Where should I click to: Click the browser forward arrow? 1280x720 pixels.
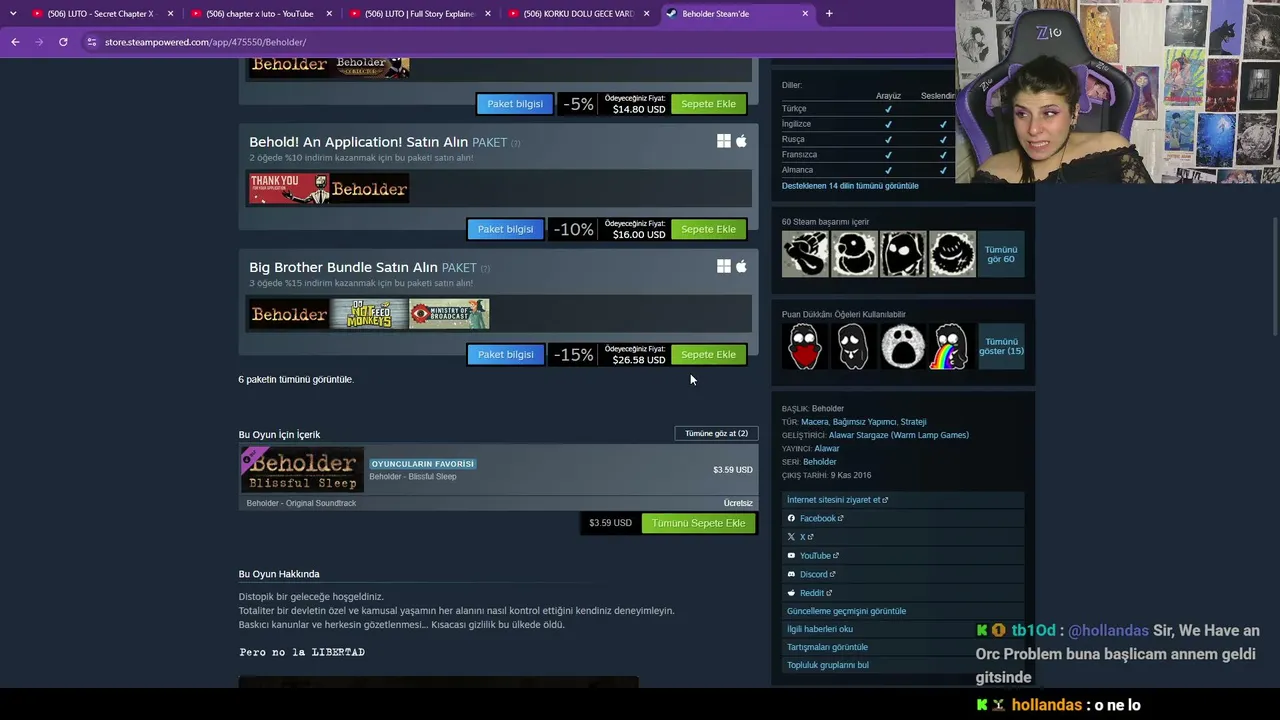point(39,42)
